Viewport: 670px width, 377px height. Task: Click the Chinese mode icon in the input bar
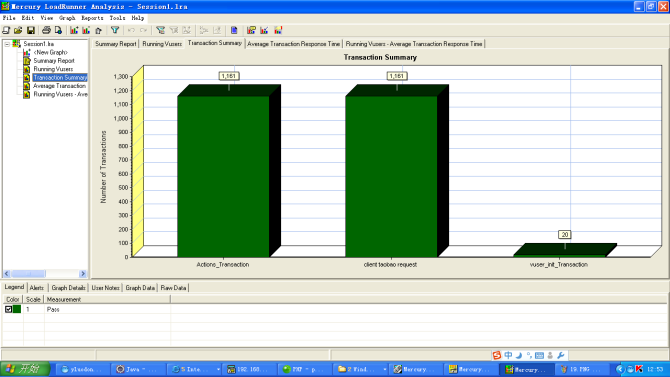tap(508, 355)
